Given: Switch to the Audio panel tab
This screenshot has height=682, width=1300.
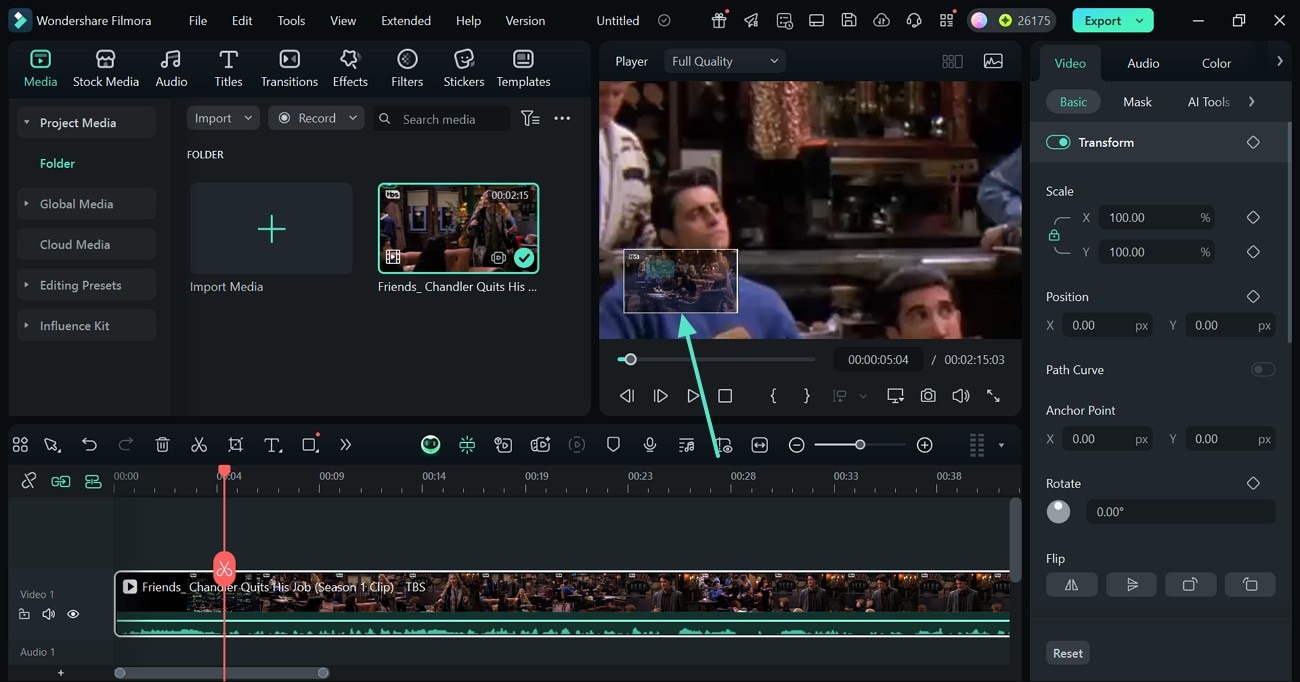Looking at the screenshot, I should tap(1142, 62).
